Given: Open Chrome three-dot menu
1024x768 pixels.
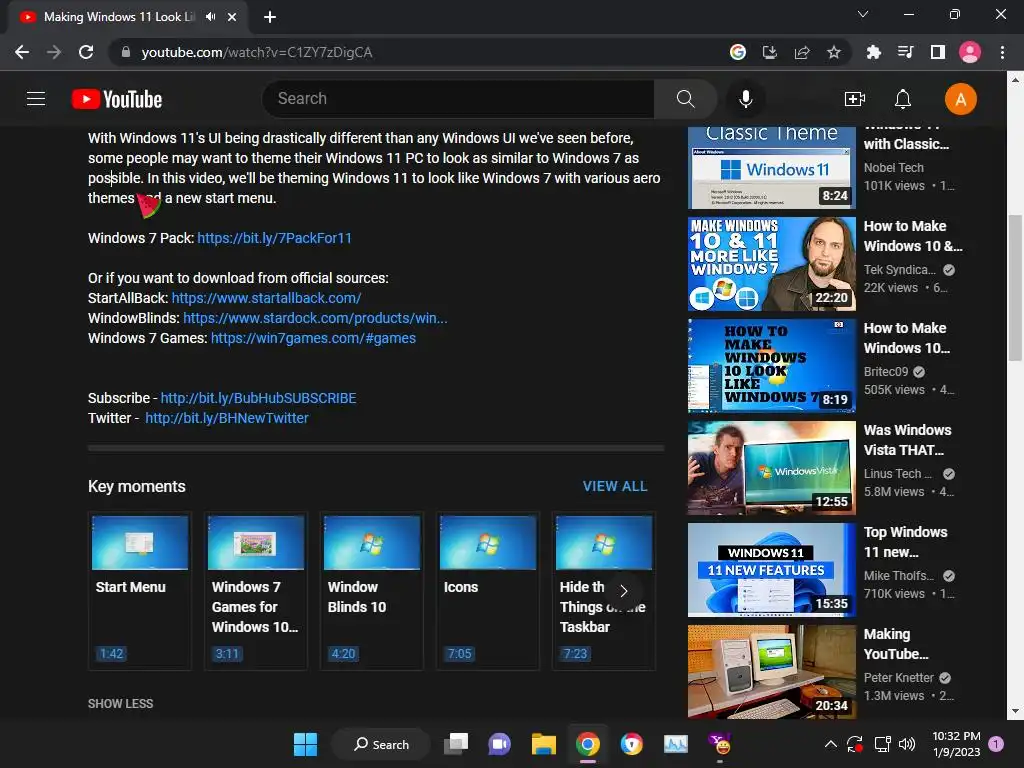Looking at the screenshot, I should 1002,52.
